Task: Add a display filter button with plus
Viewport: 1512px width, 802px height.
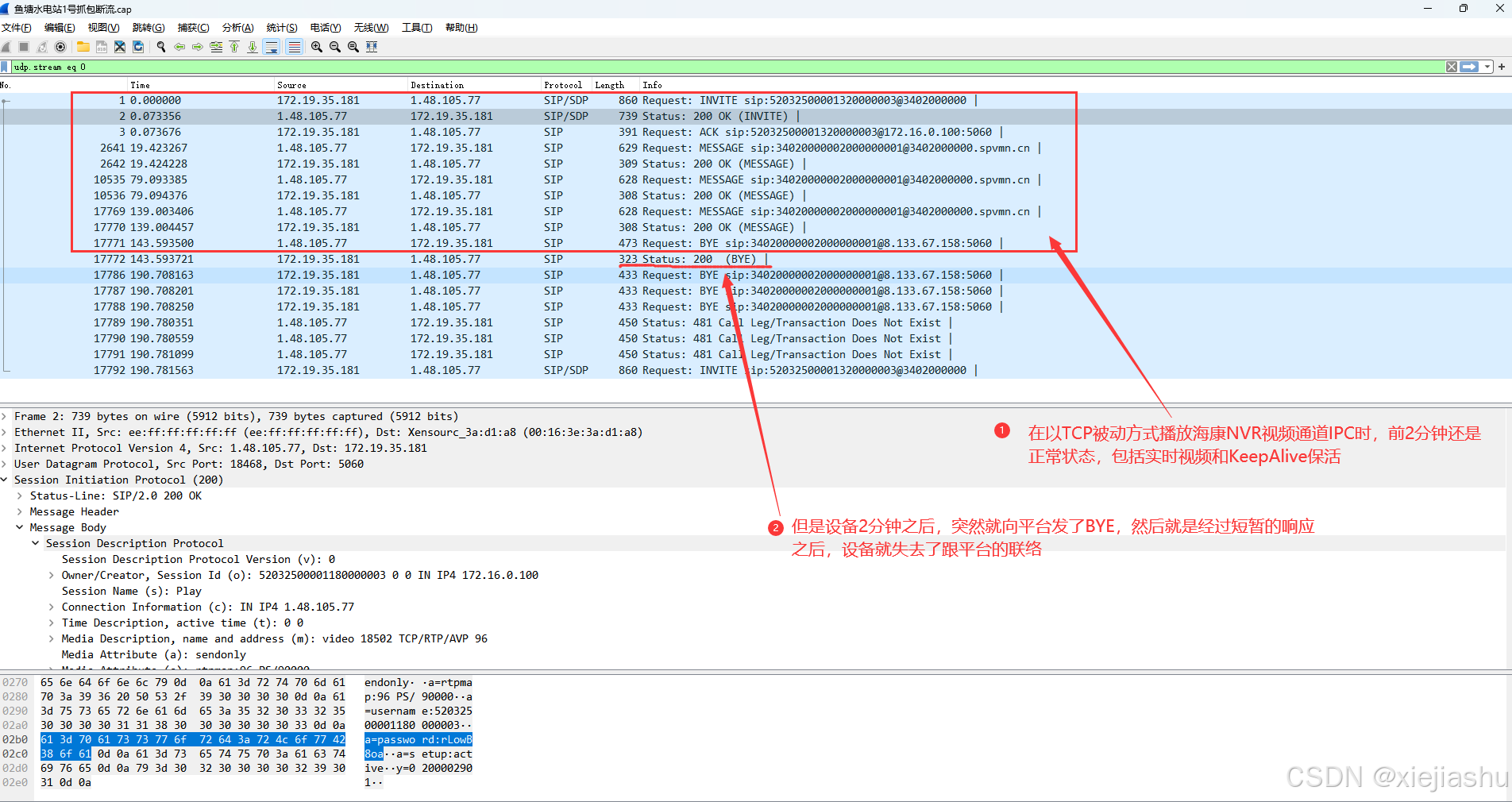Action: pyautogui.click(x=1502, y=67)
